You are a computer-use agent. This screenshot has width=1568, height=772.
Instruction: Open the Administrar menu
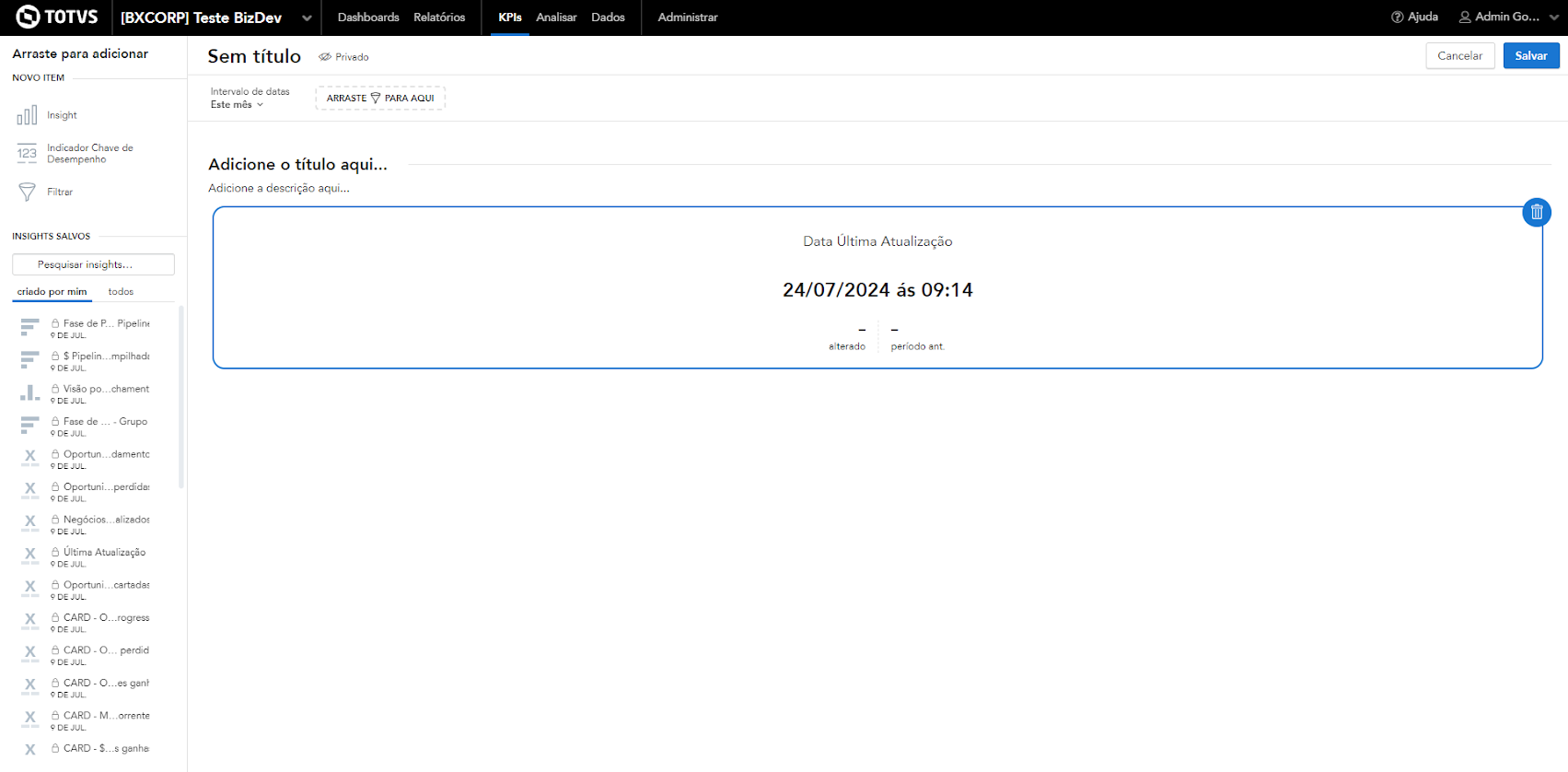[688, 18]
